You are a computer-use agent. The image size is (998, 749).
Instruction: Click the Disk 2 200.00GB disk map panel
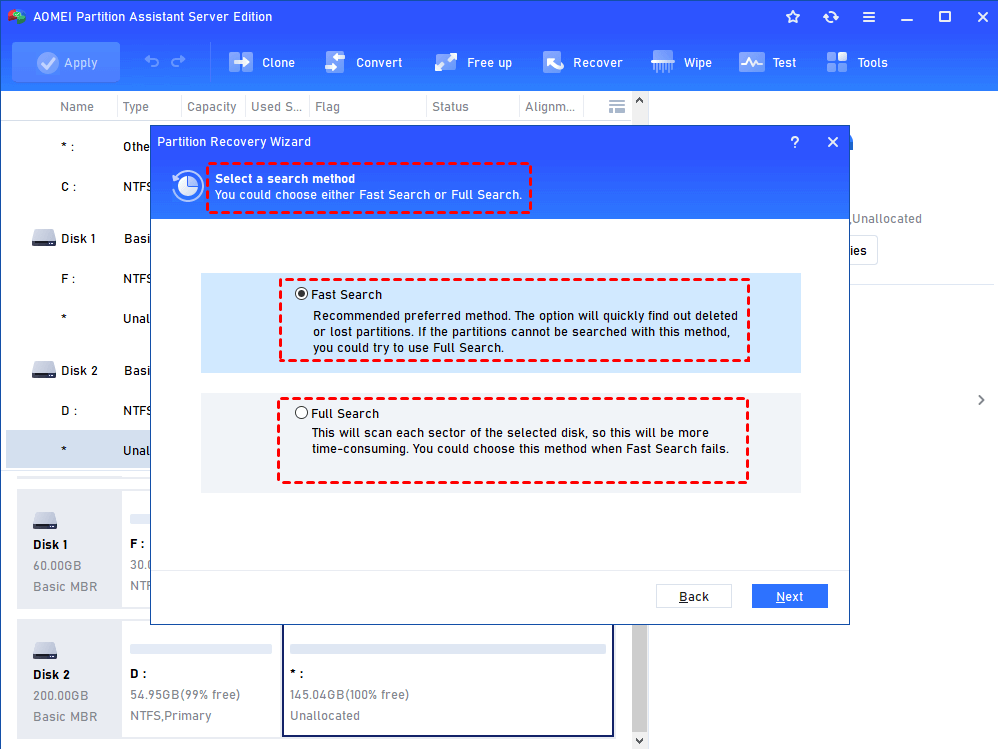pyautogui.click(x=69, y=679)
